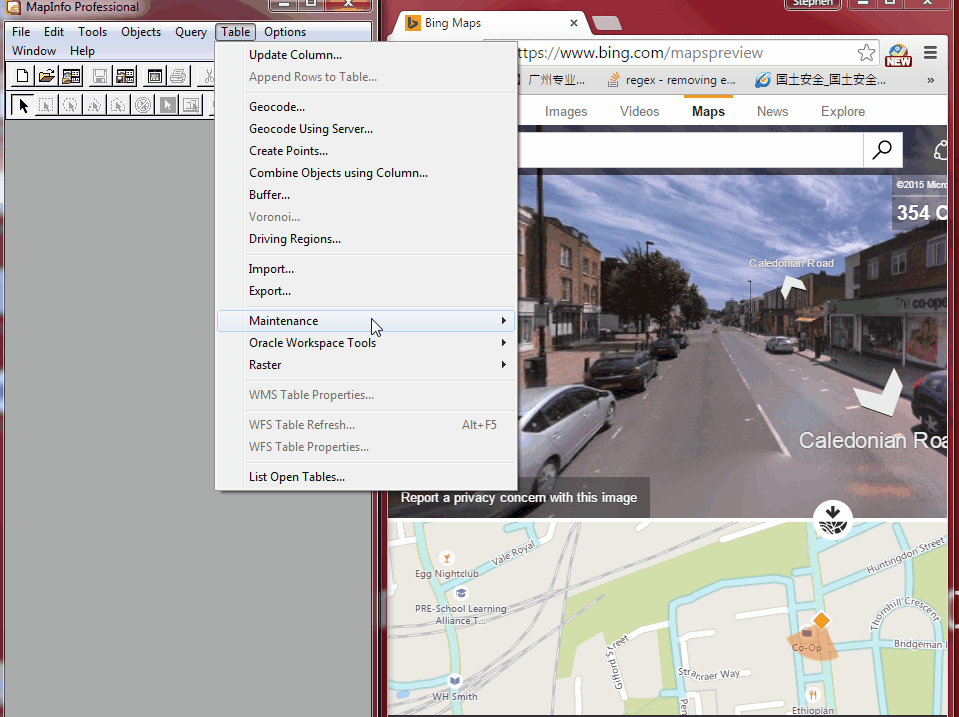
Task: Switch to the Bing News tab
Action: click(772, 111)
